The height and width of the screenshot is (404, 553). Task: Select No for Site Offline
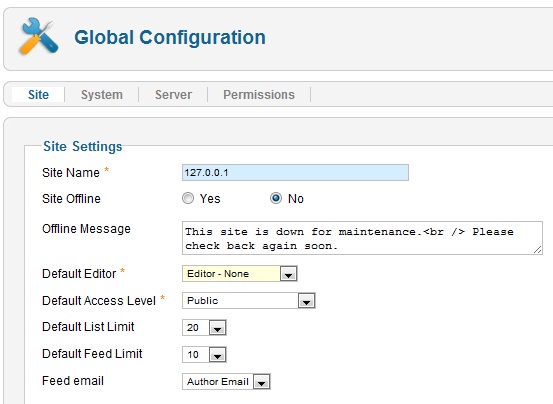click(276, 198)
